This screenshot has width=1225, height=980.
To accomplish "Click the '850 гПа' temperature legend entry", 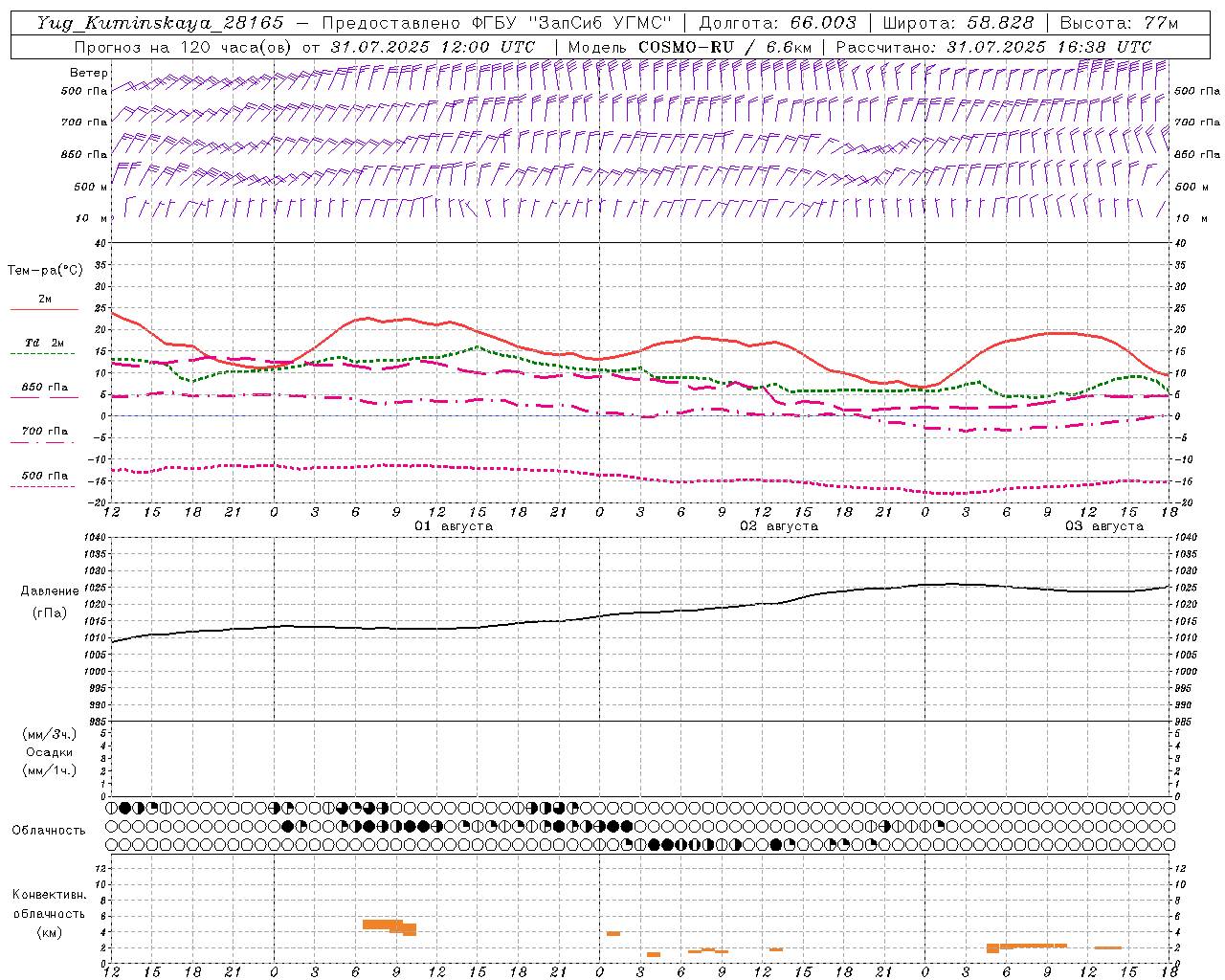I will [45, 388].
